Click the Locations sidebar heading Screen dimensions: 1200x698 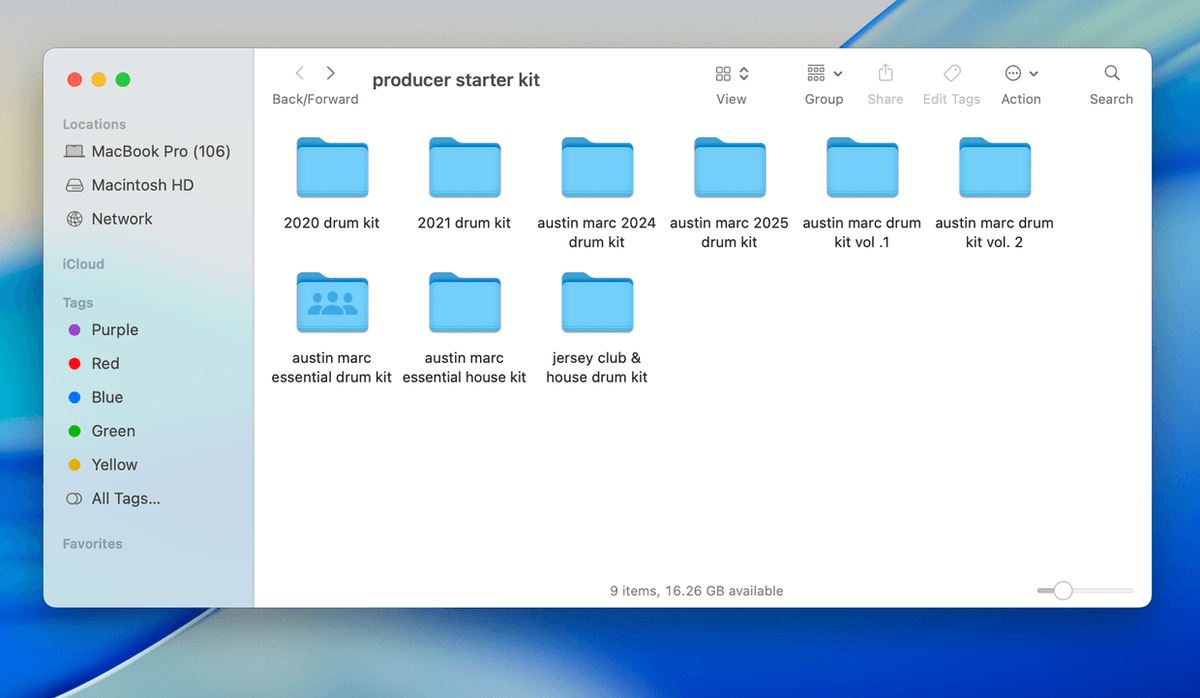(x=94, y=125)
